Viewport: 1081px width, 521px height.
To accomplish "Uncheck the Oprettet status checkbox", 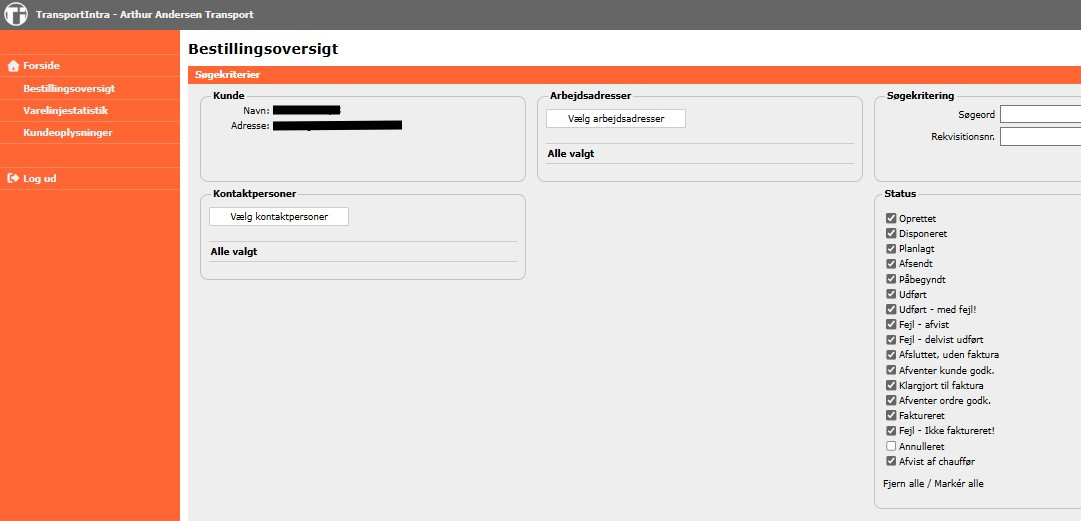I will (x=891, y=219).
